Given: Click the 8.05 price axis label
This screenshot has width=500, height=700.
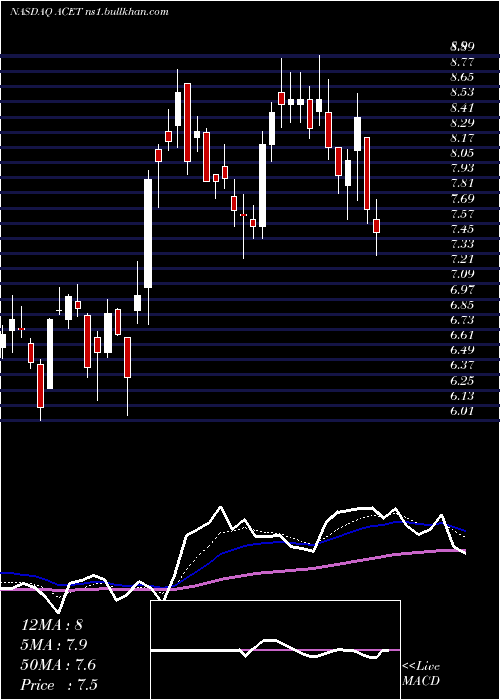Looking at the screenshot, I should 462,153.
